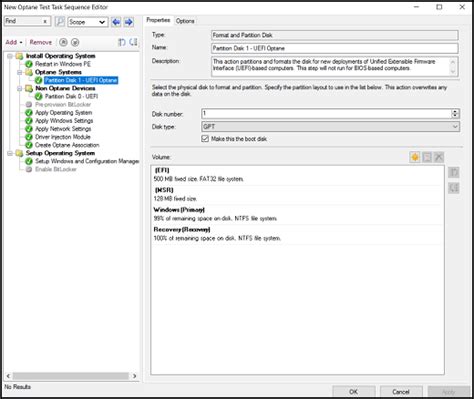Screen dimensions: 474x399
Task: Collapse the Non Optane Devices group
Action: tap(20, 88)
